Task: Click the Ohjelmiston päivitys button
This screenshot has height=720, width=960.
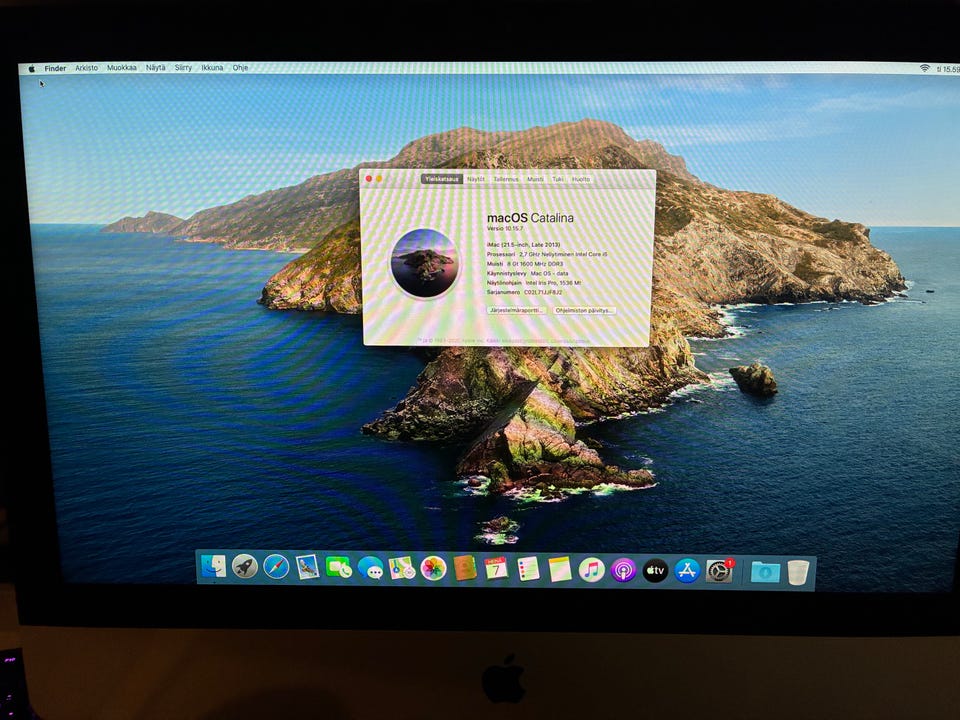Action: pyautogui.click(x=583, y=310)
